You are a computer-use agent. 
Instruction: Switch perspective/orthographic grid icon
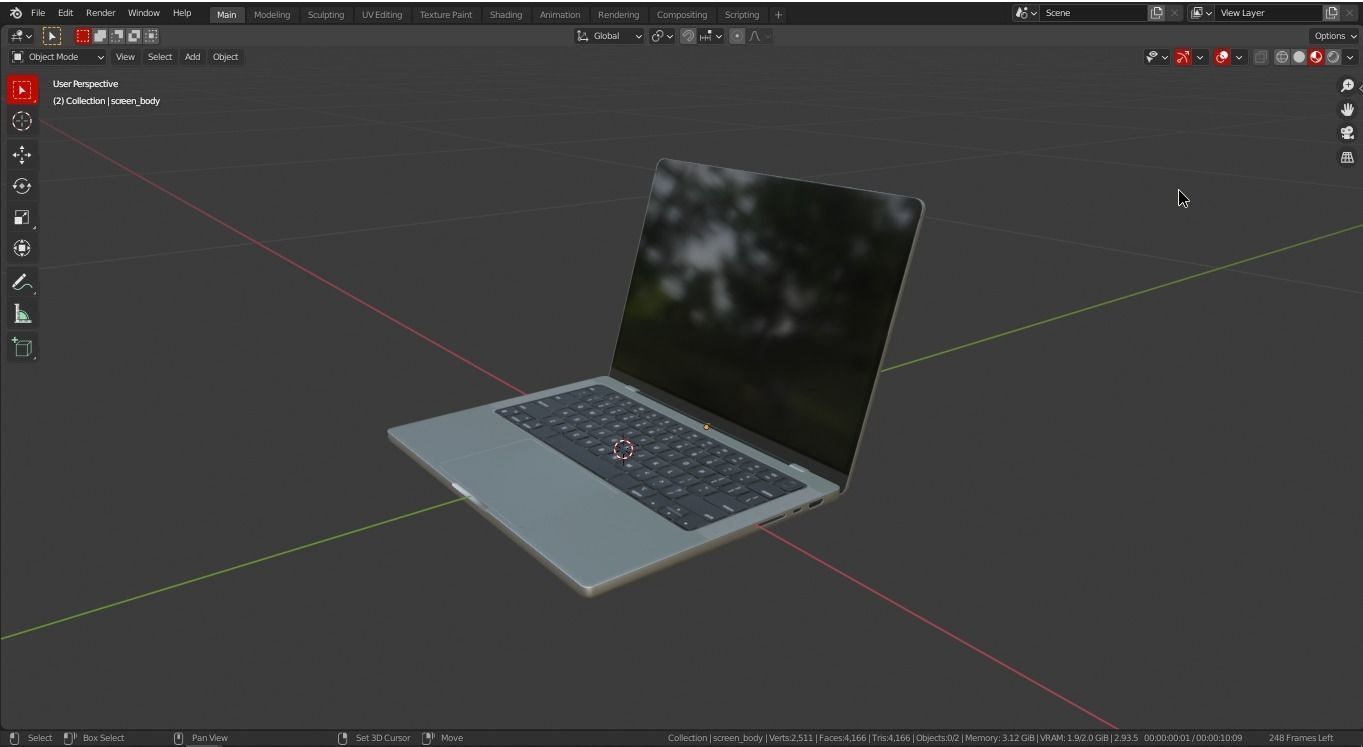(1347, 158)
